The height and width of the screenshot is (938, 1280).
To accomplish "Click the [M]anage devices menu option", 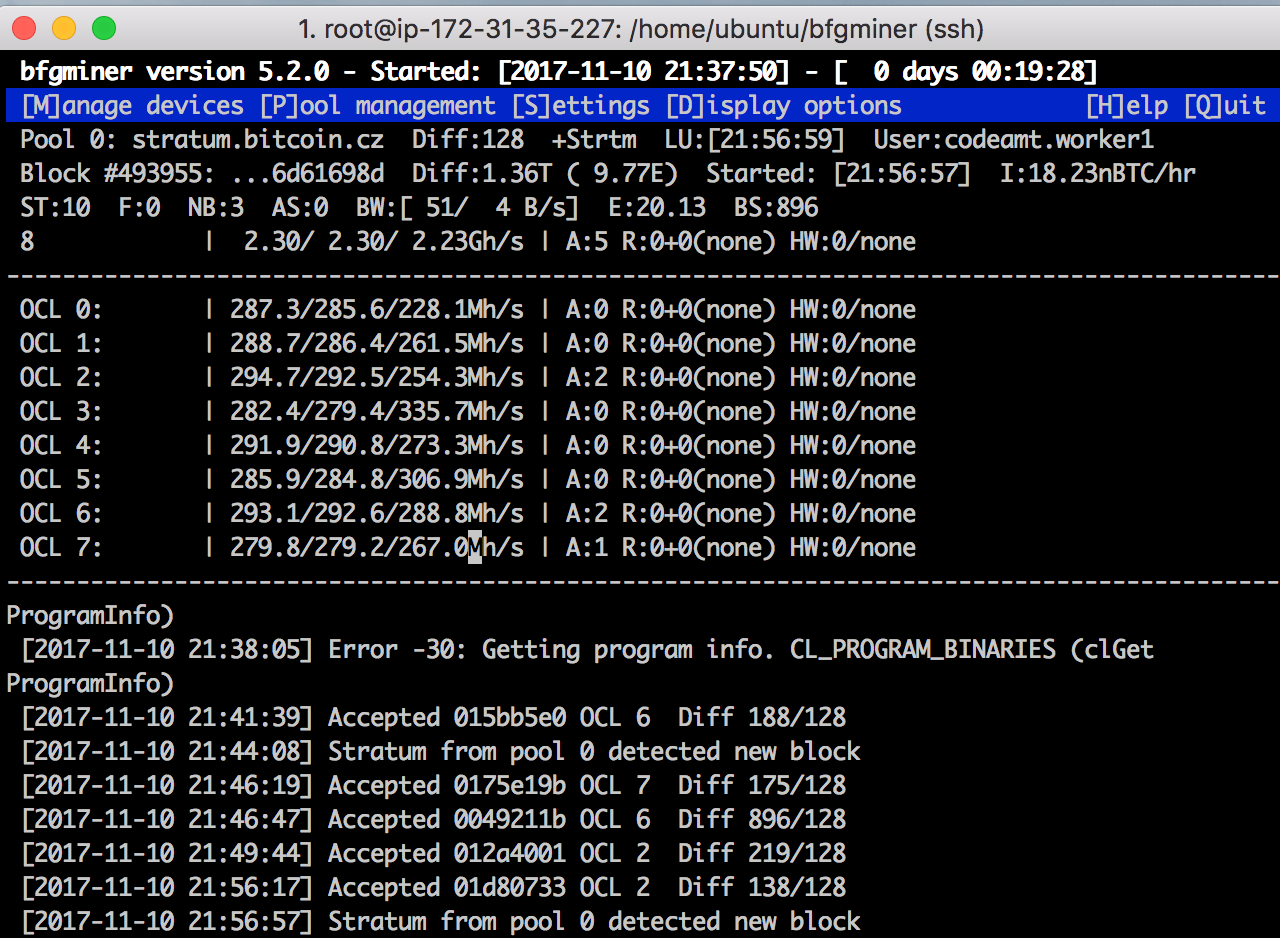I will tap(132, 106).
